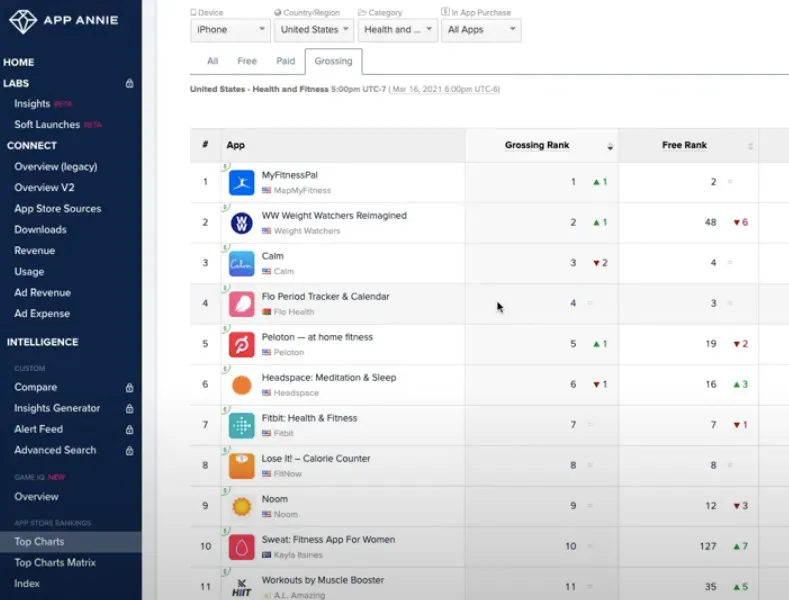Open Game IQ Overview
The height and width of the screenshot is (600, 789).
37,497
